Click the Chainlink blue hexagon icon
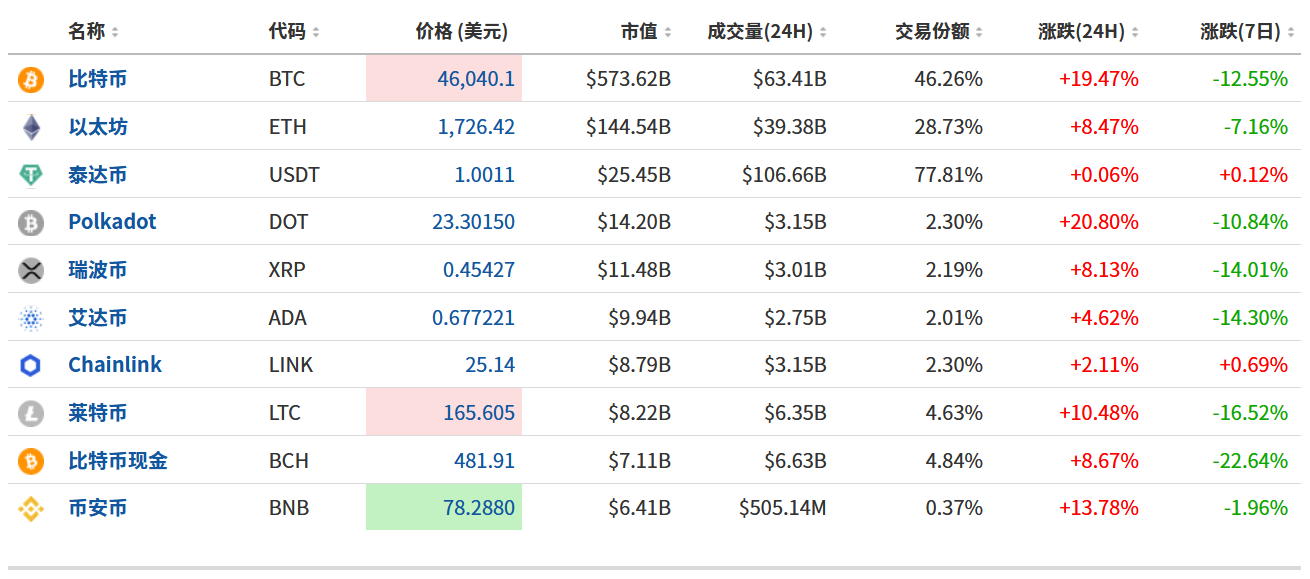 tap(31, 365)
